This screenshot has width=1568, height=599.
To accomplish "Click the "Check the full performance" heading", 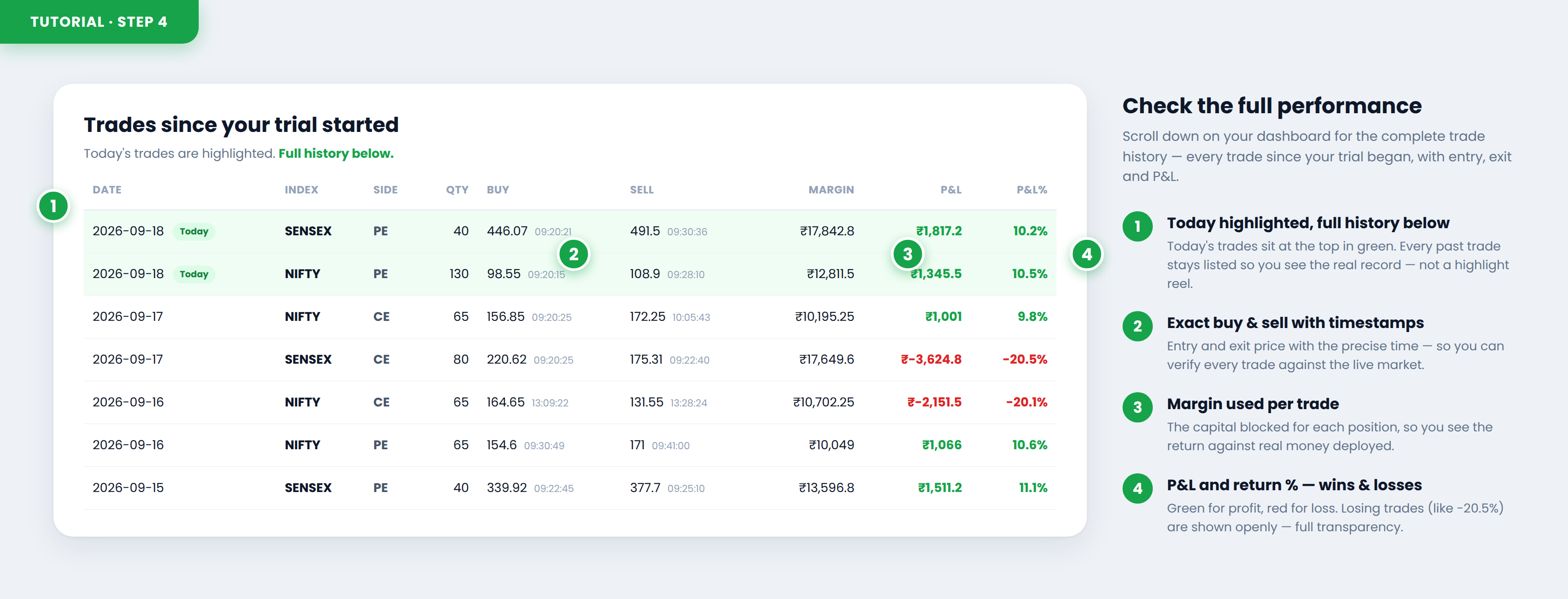I will (1272, 106).
